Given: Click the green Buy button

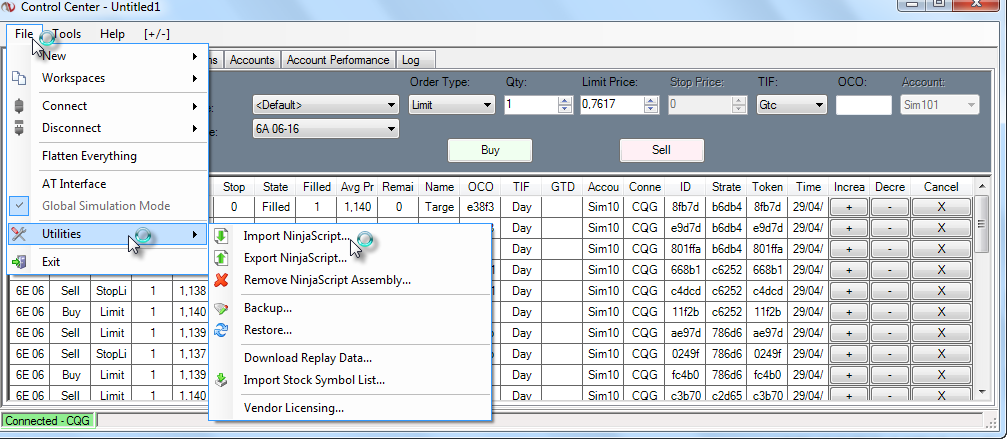Looking at the screenshot, I should (490, 150).
